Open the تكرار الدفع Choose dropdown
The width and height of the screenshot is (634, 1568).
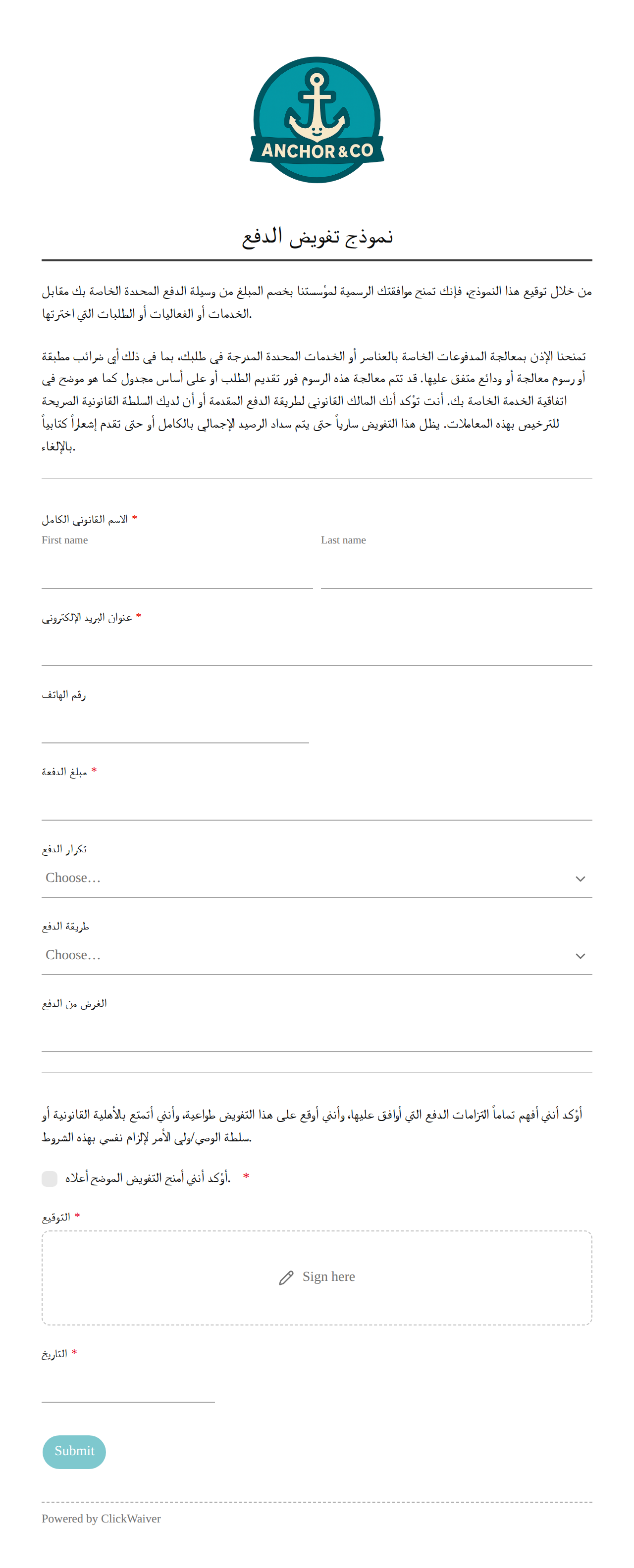(x=317, y=879)
